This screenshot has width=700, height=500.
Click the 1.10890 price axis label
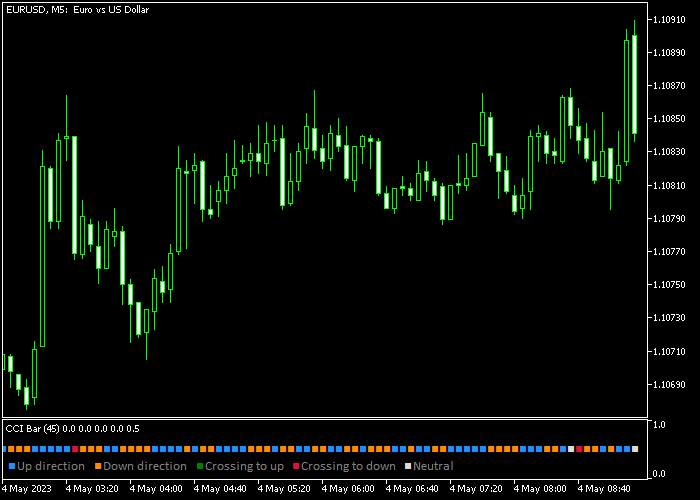(x=669, y=53)
